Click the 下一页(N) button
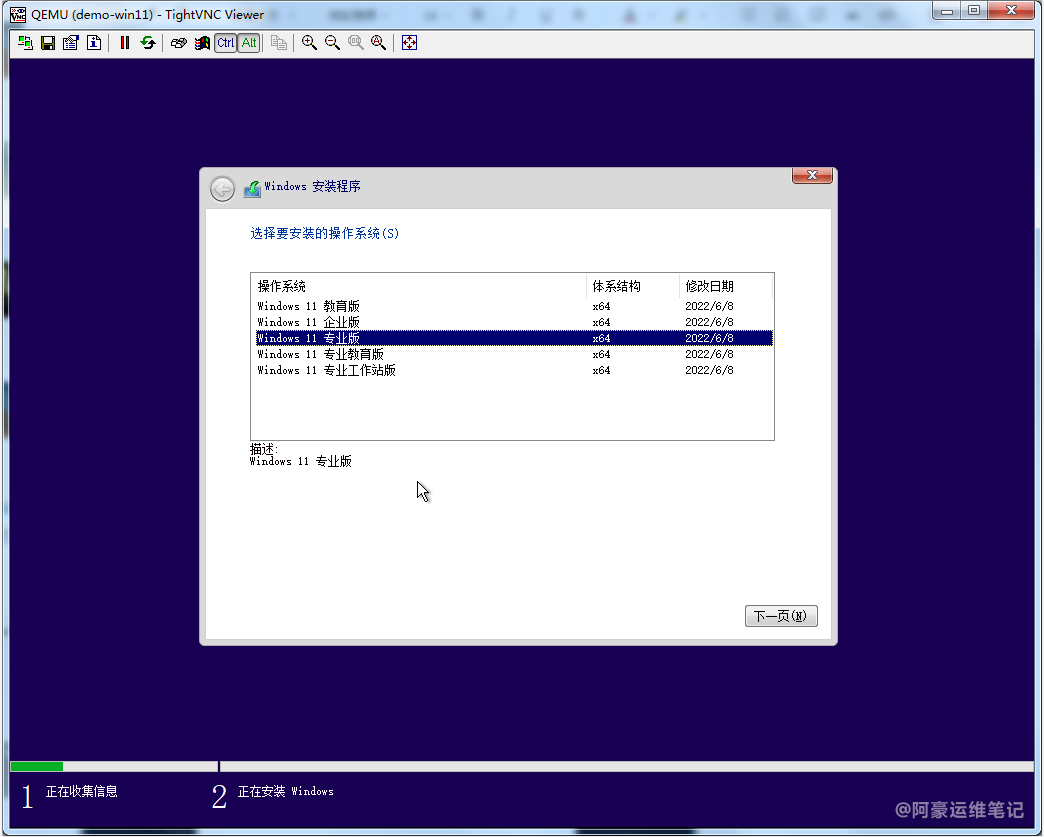 (781, 616)
